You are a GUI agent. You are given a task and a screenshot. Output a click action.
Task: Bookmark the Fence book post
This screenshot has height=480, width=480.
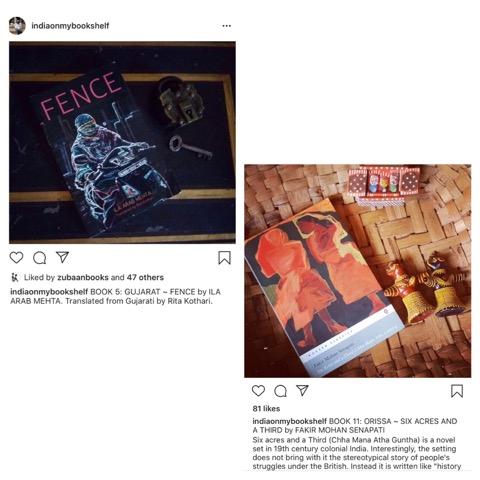pos(224,258)
